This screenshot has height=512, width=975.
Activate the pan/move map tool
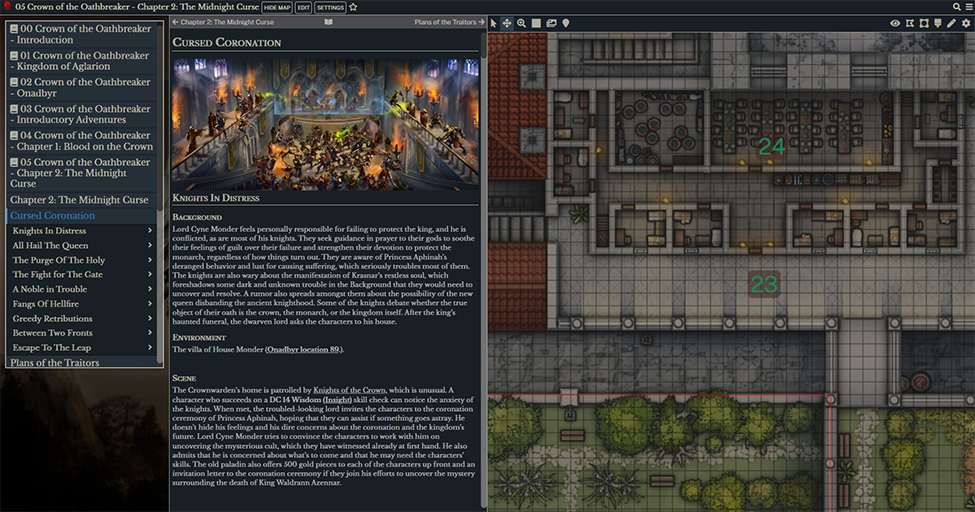507,23
